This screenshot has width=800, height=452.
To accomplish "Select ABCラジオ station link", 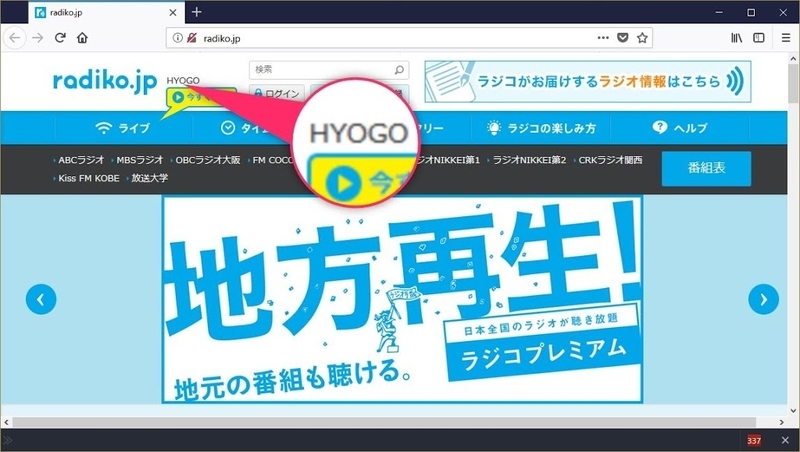I will (81, 160).
